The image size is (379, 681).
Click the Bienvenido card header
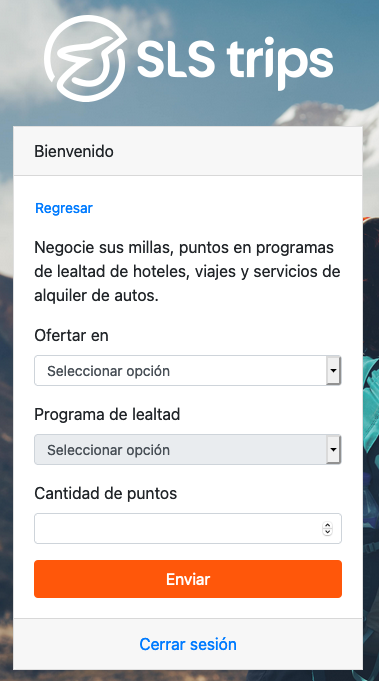point(188,151)
